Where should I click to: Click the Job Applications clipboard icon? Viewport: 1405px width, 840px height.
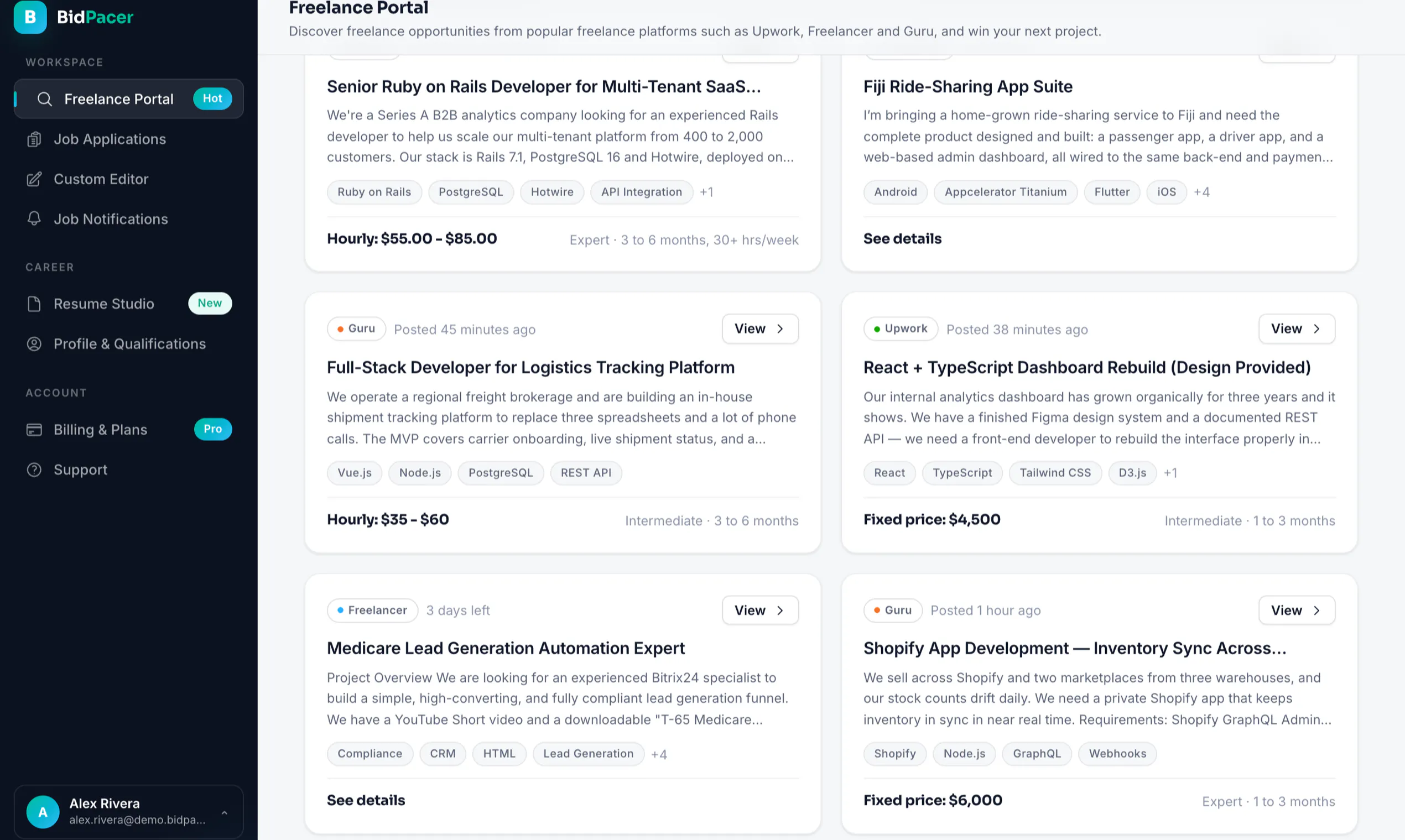[34, 139]
